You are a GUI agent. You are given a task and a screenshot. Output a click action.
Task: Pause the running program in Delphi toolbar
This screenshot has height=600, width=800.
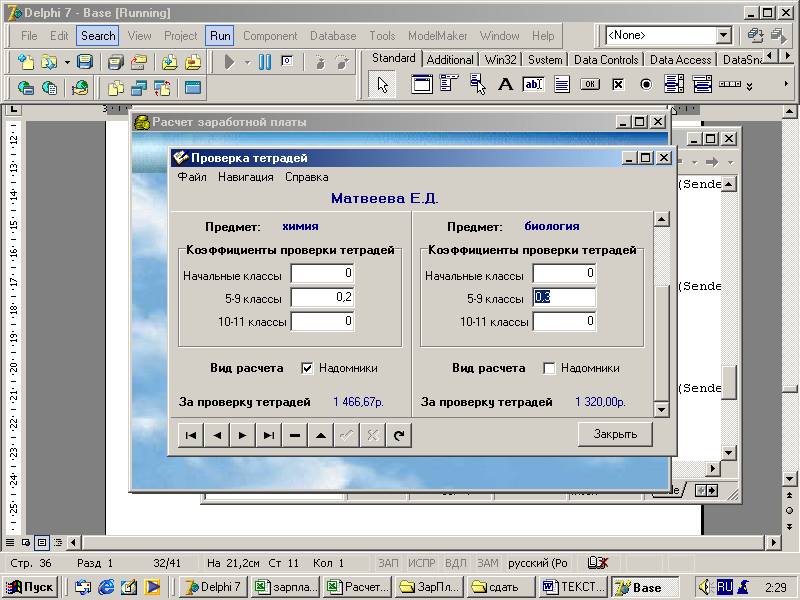(265, 62)
